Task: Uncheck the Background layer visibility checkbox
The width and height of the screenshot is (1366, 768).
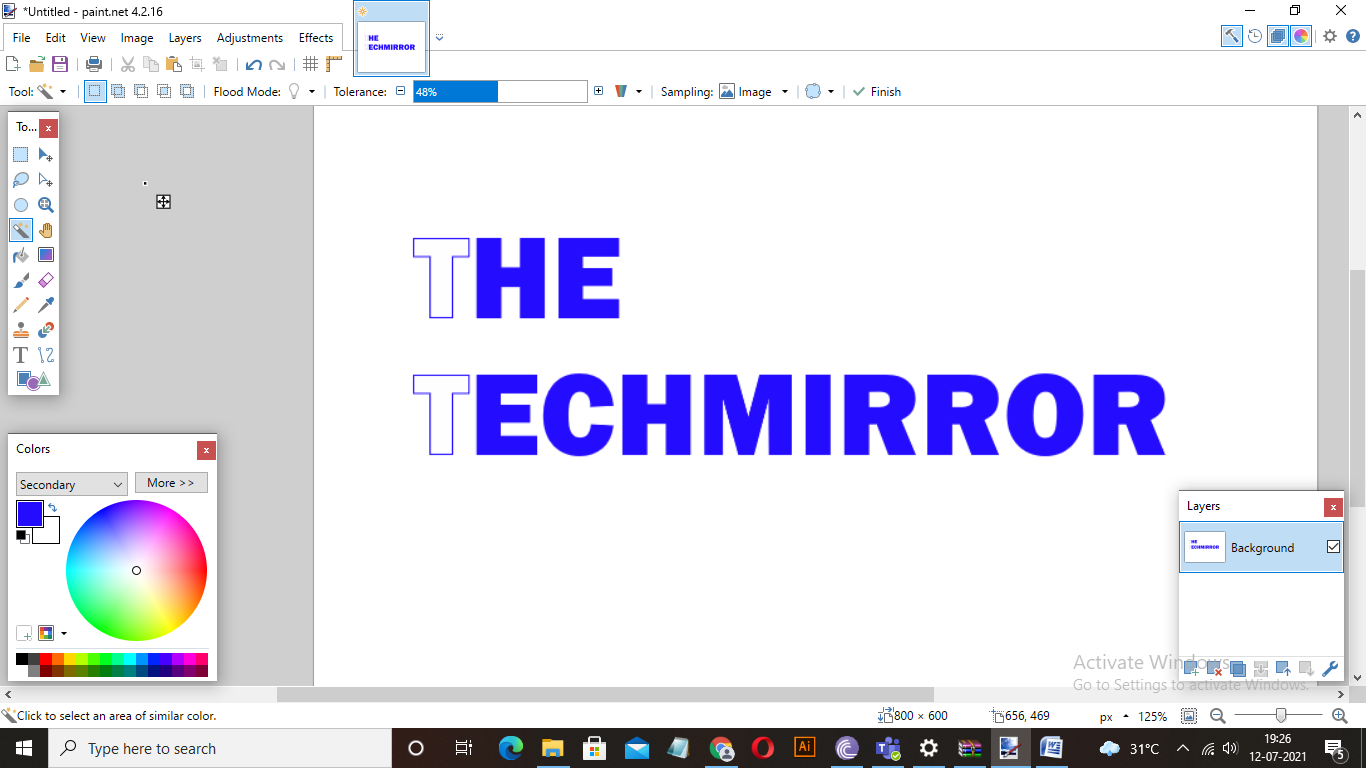Action: (x=1333, y=547)
